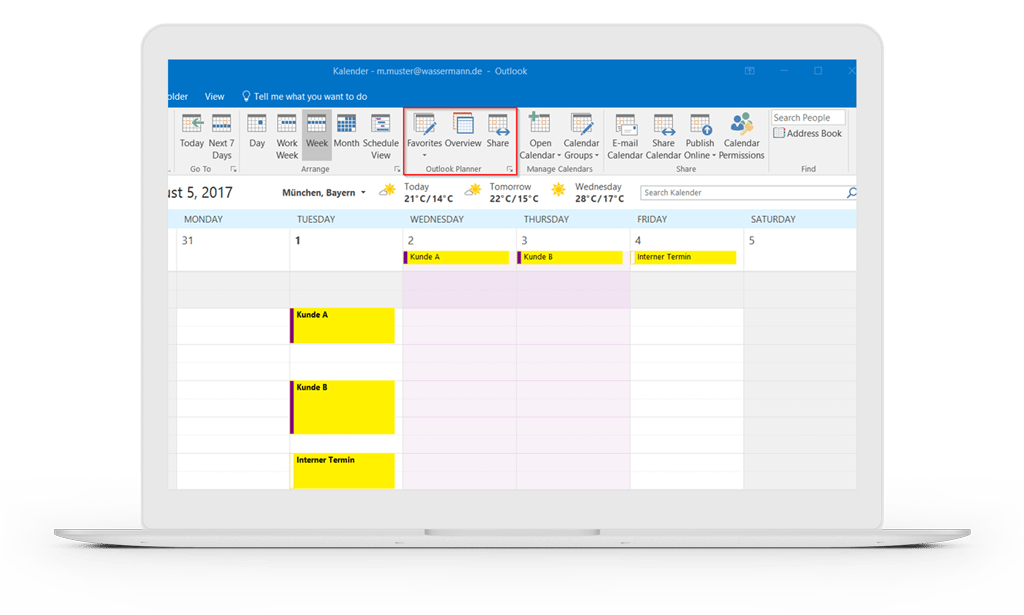Click the View ribbon tab
The width and height of the screenshot is (1024, 615).
(214, 96)
